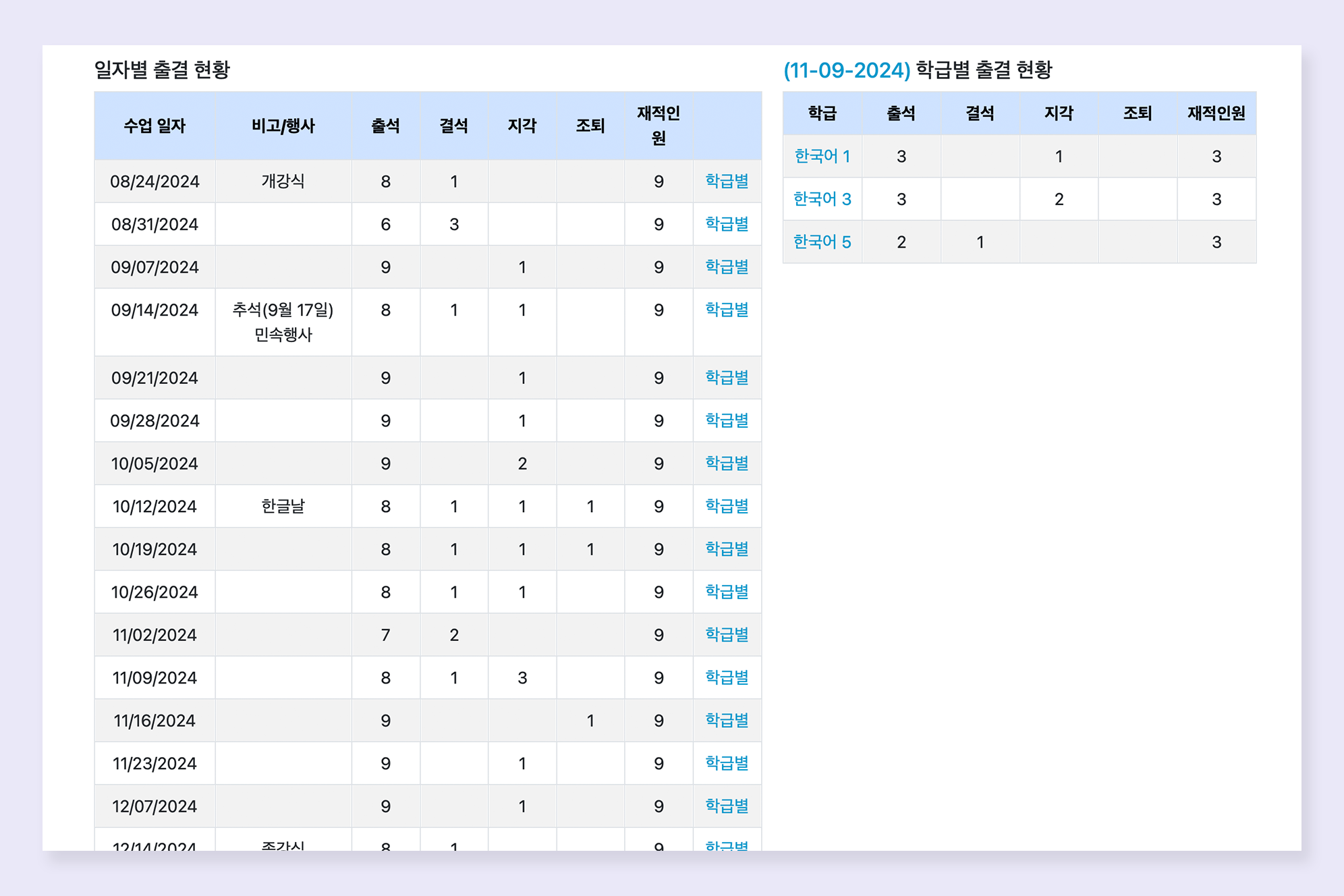Select 지각 value 2 in 한국어 3 row
Viewport: 1344px width, 896px height.
(x=1059, y=199)
